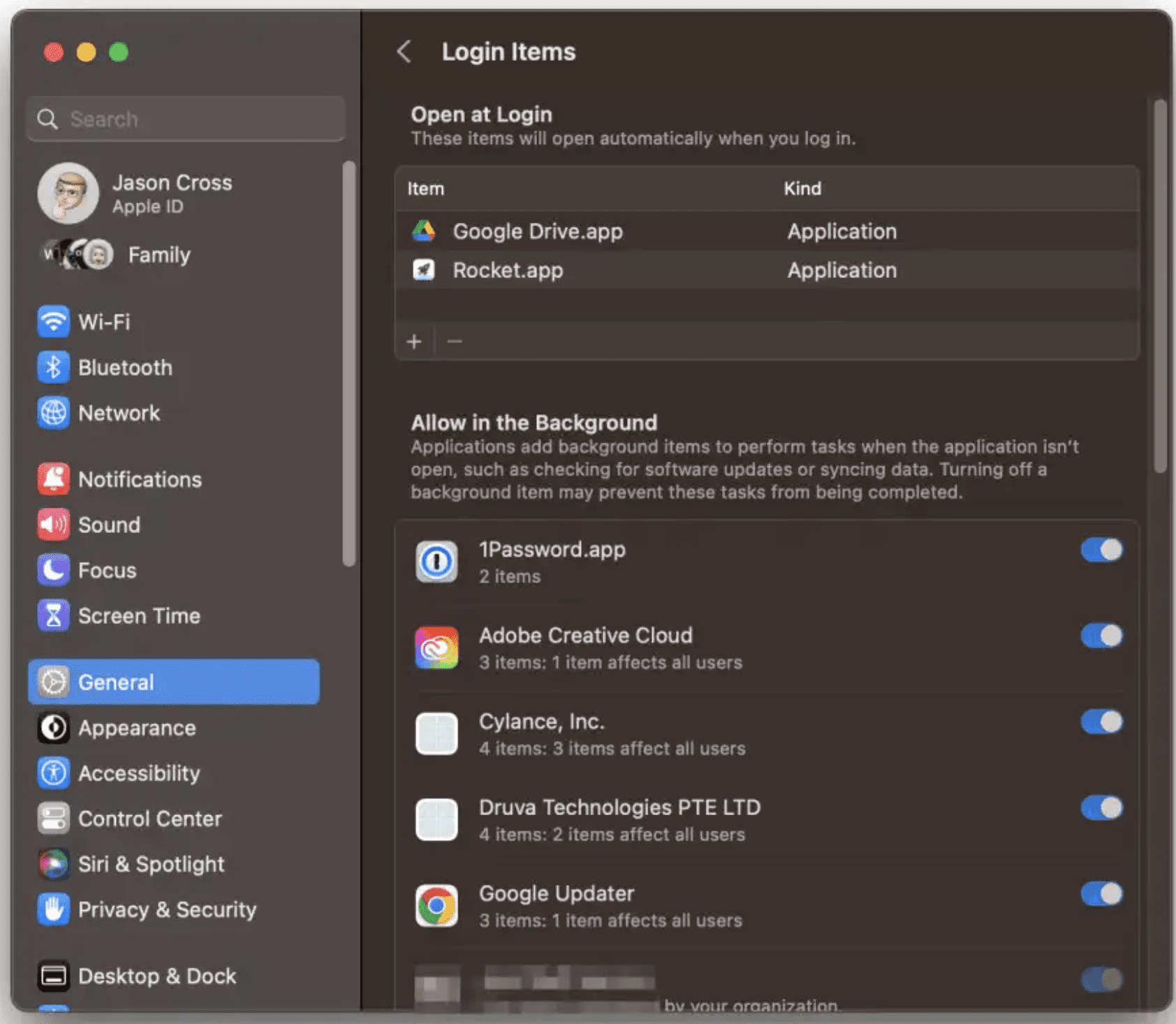This screenshot has width=1176, height=1024.
Task: Open Jason Cross Apple ID settings
Action: click(x=173, y=193)
